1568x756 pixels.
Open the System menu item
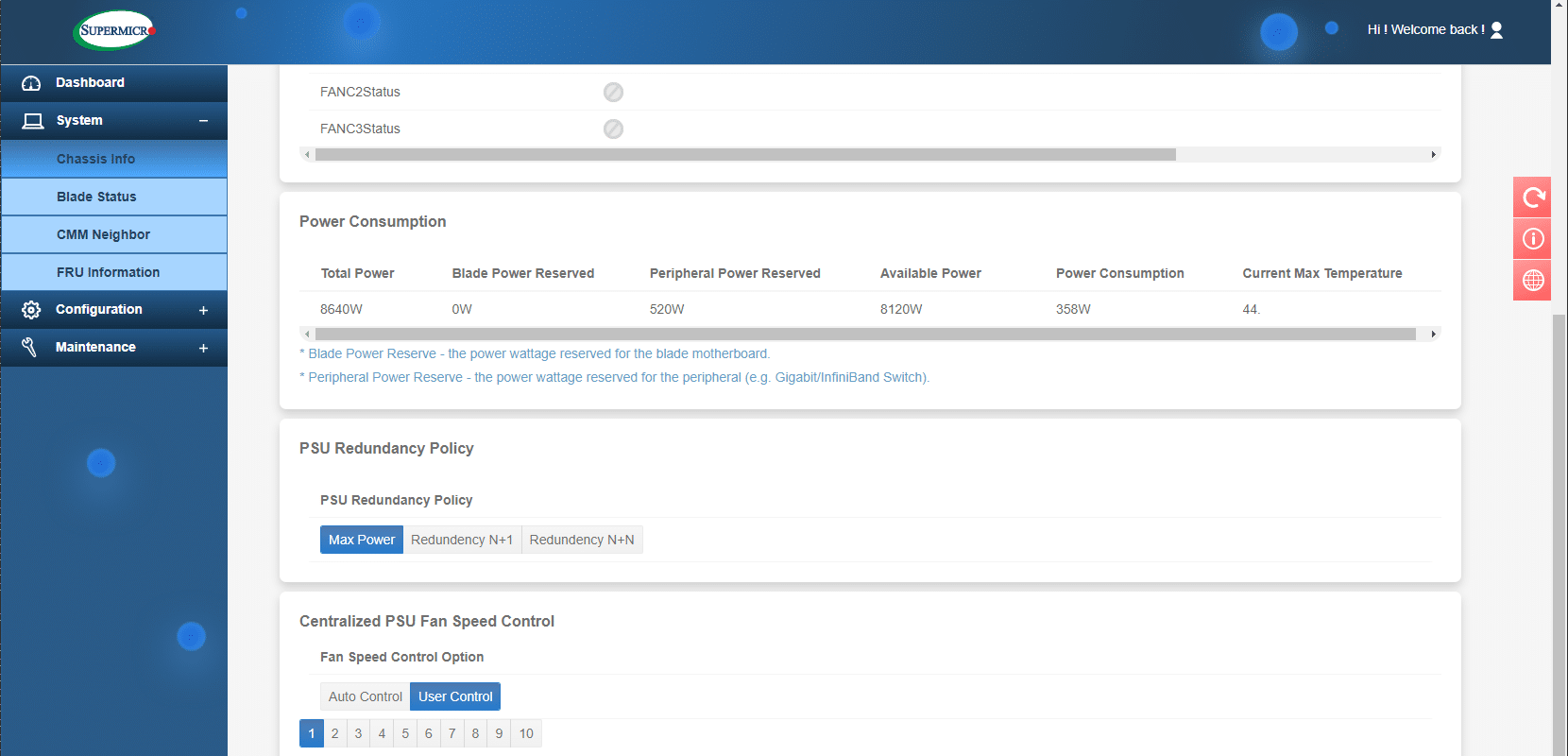(114, 121)
